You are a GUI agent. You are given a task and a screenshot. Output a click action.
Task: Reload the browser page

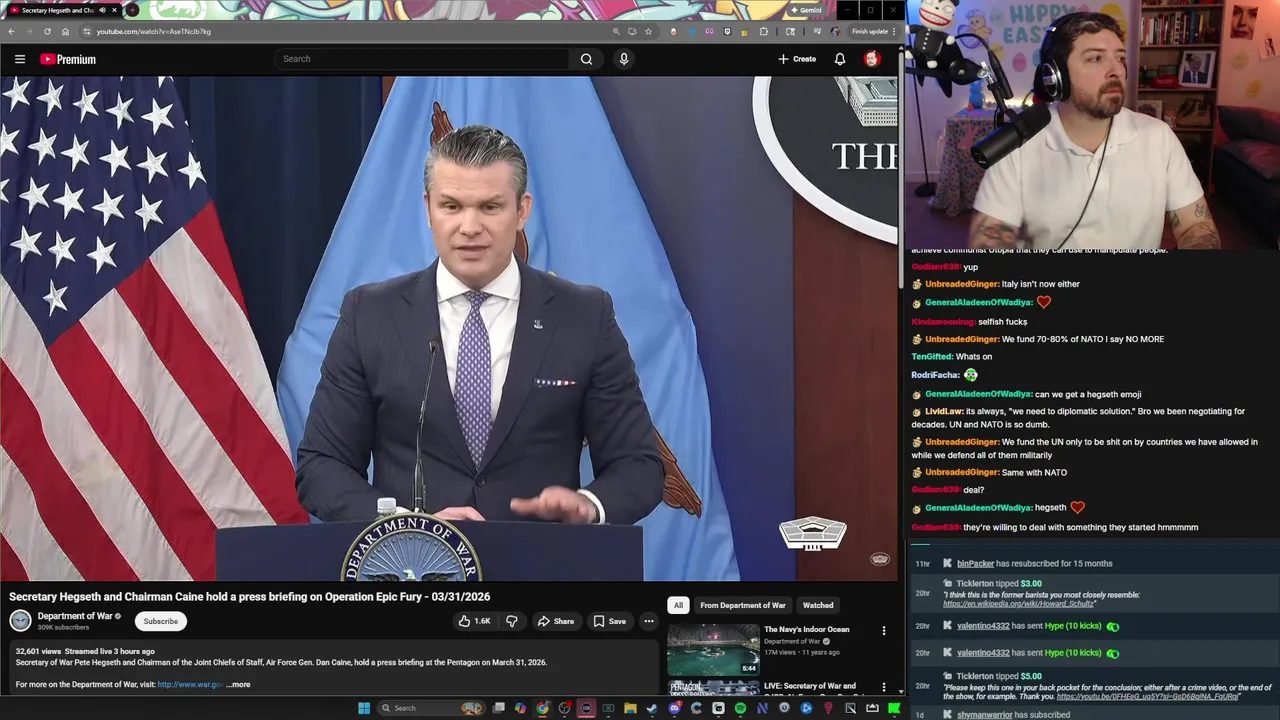point(47,31)
